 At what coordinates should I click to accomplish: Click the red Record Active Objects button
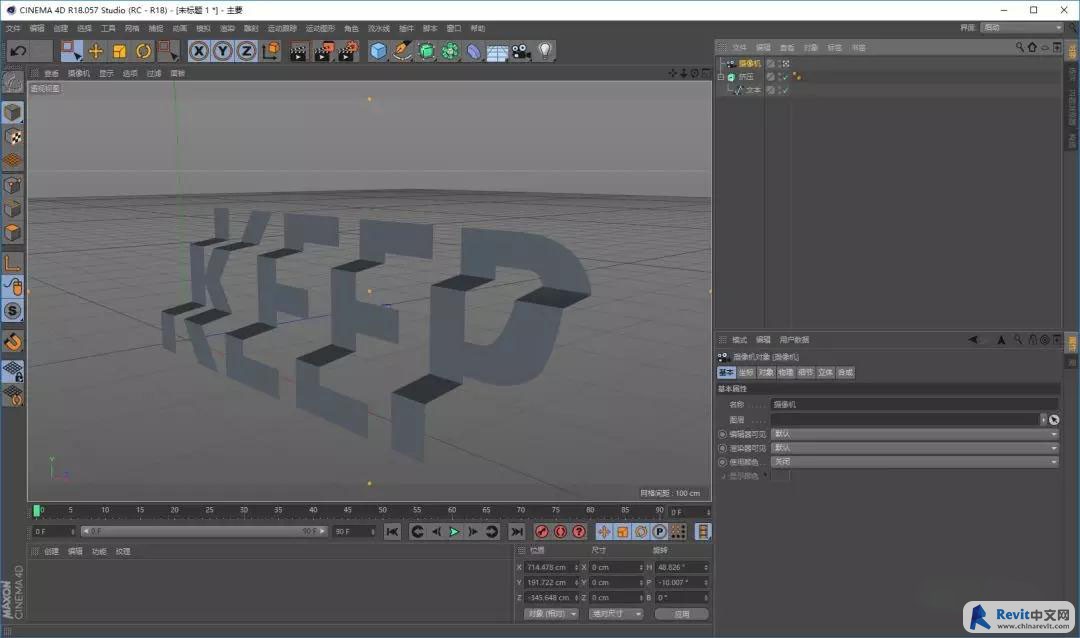tap(542, 532)
